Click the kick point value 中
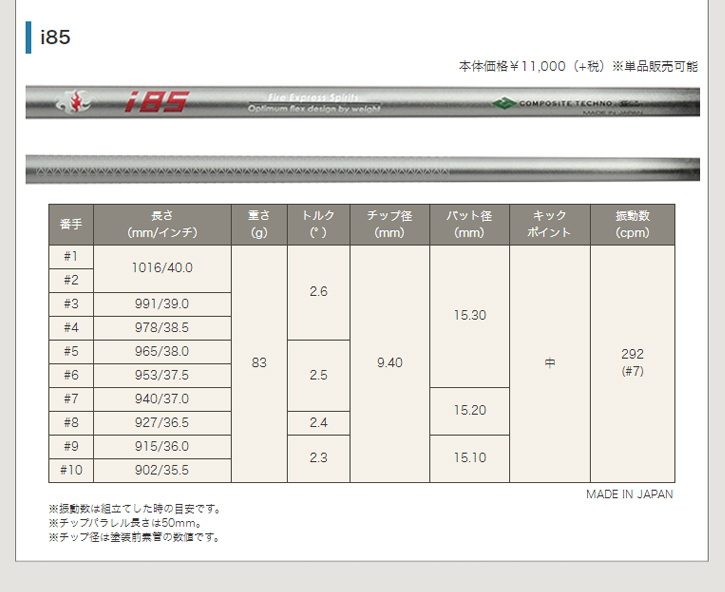Image resolution: width=725 pixels, height=592 pixels. coord(550,363)
